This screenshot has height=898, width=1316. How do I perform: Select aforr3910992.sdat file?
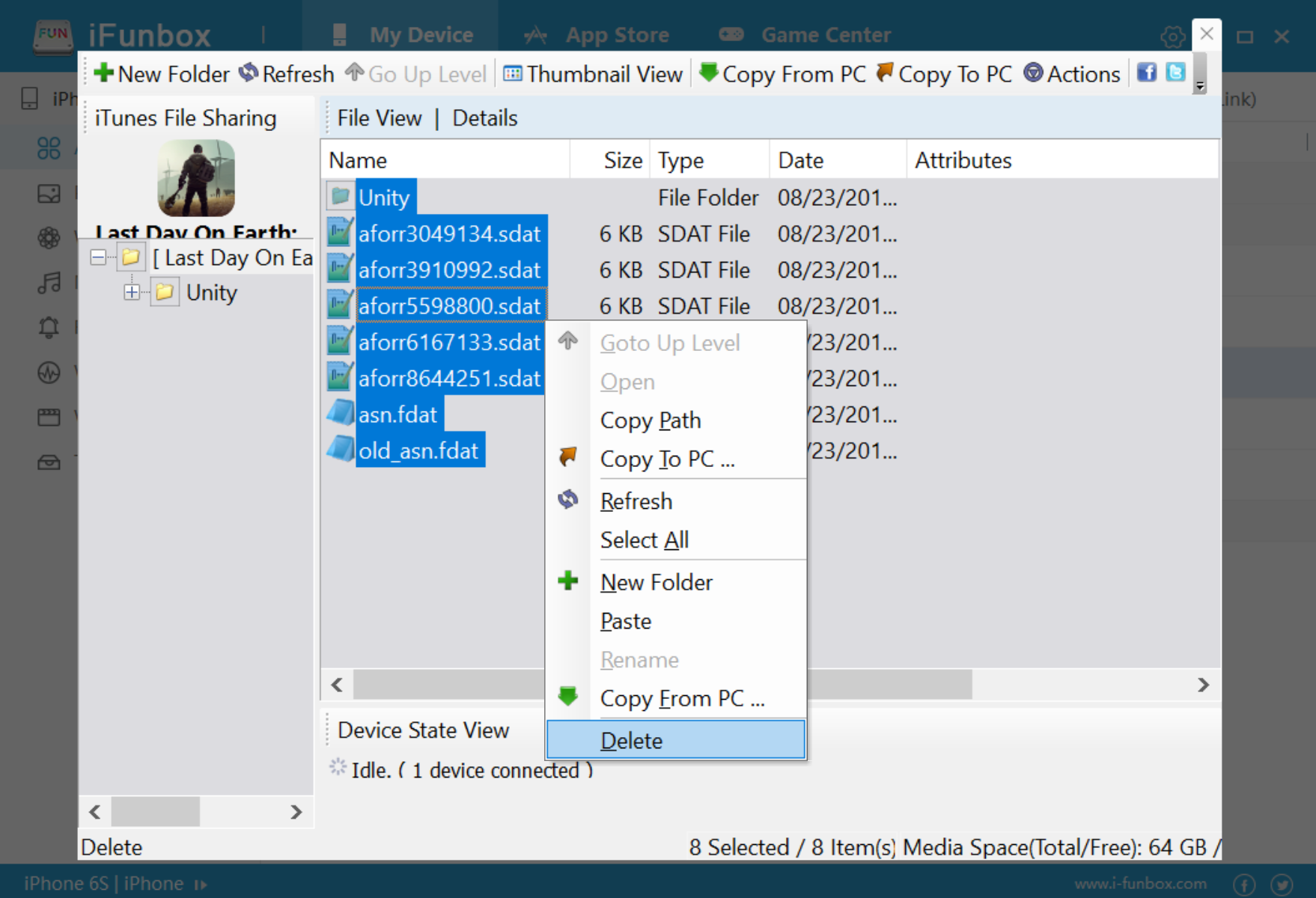450,269
